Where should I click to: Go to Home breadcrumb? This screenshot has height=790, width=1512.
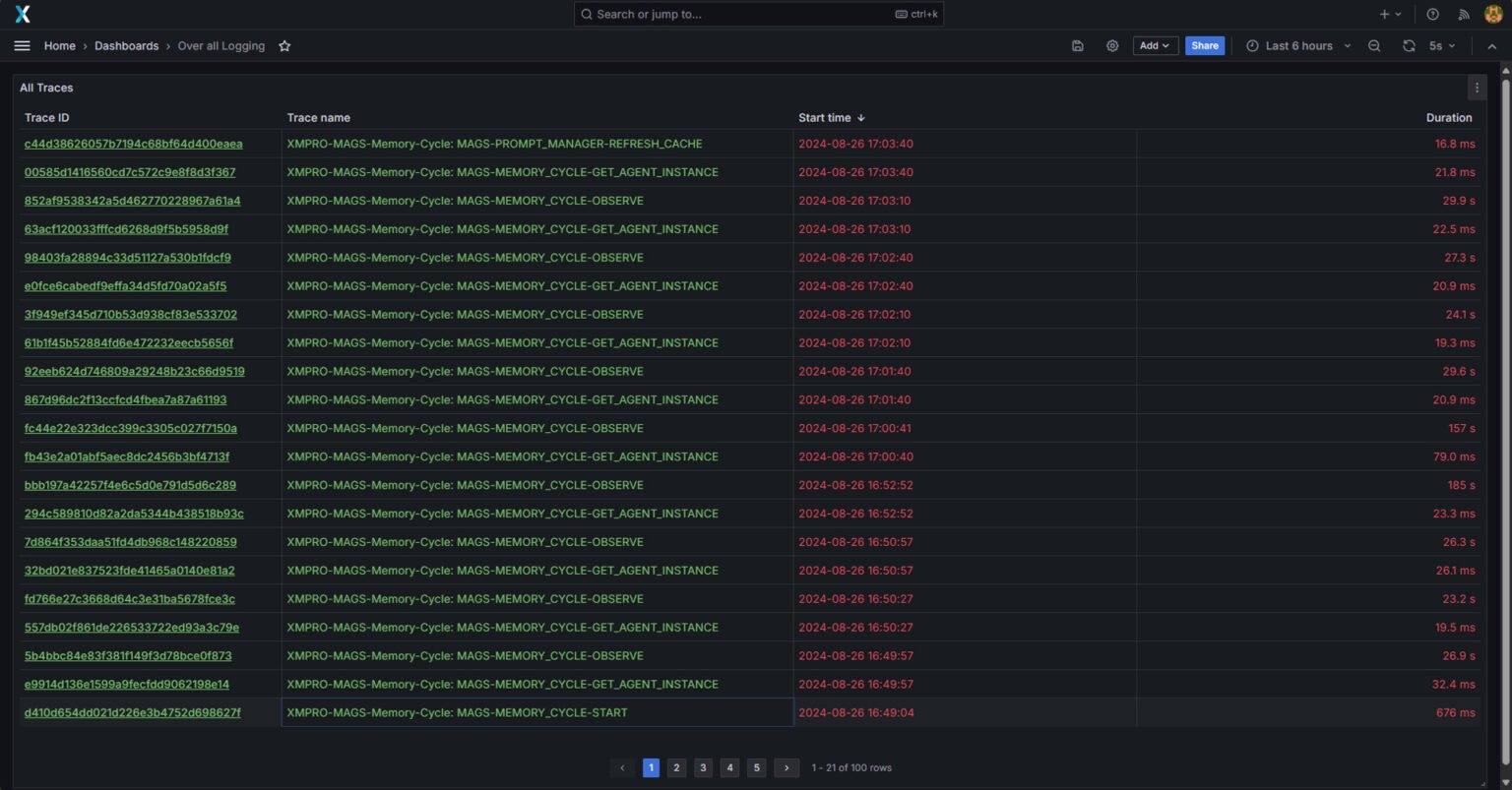point(60,46)
